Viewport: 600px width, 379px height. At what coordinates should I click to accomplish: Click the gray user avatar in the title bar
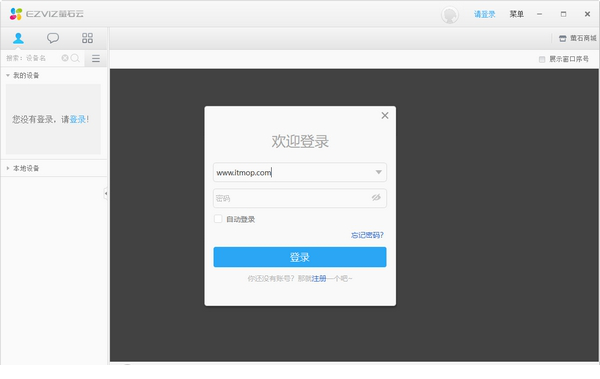click(450, 15)
